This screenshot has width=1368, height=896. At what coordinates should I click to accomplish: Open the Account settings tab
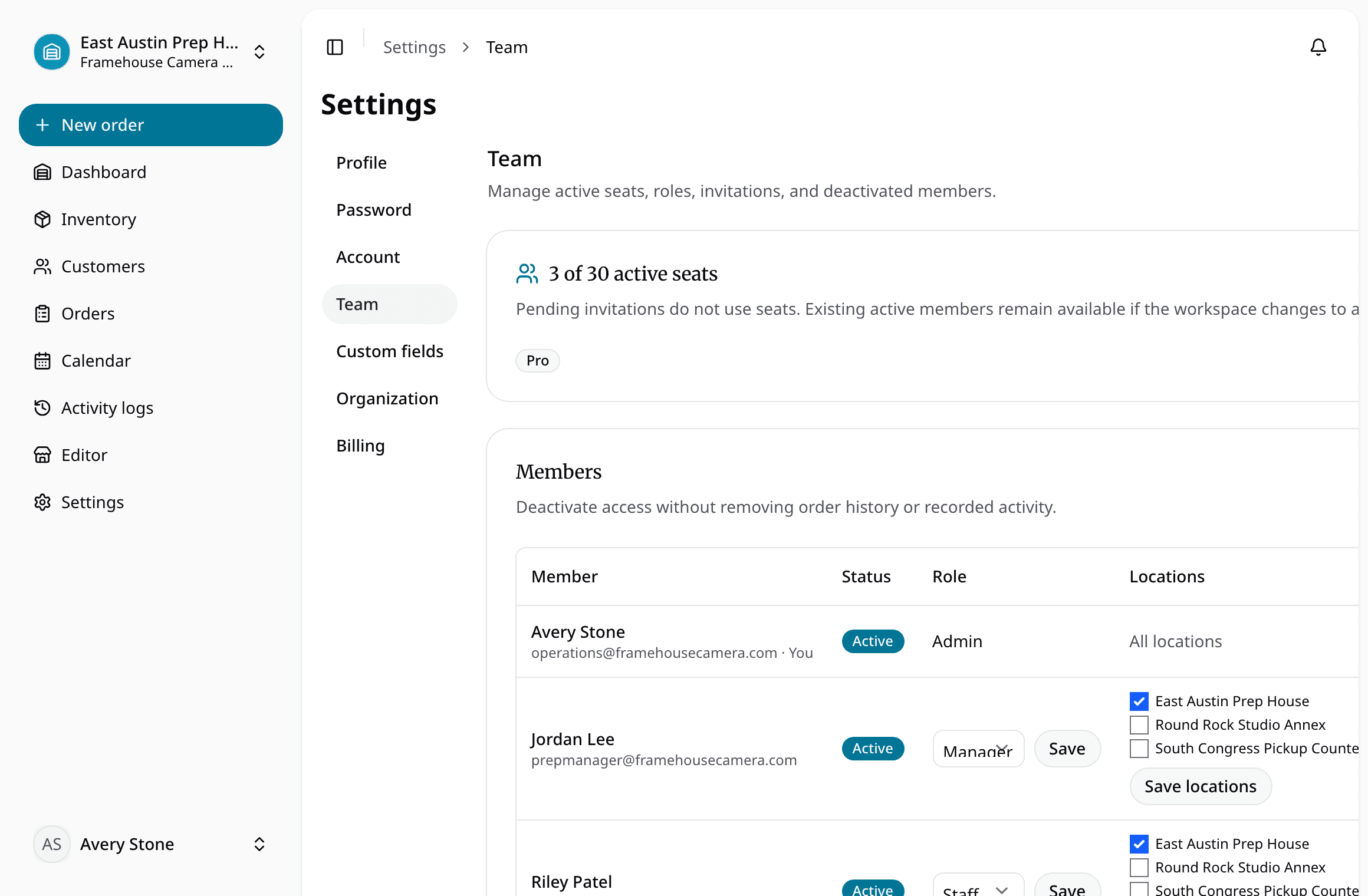click(390, 257)
